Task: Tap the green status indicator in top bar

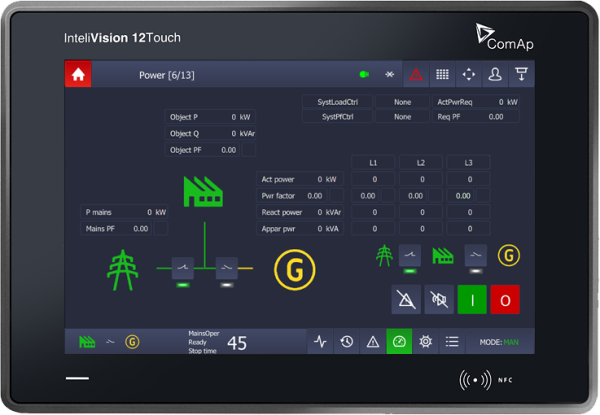Action: coord(364,74)
